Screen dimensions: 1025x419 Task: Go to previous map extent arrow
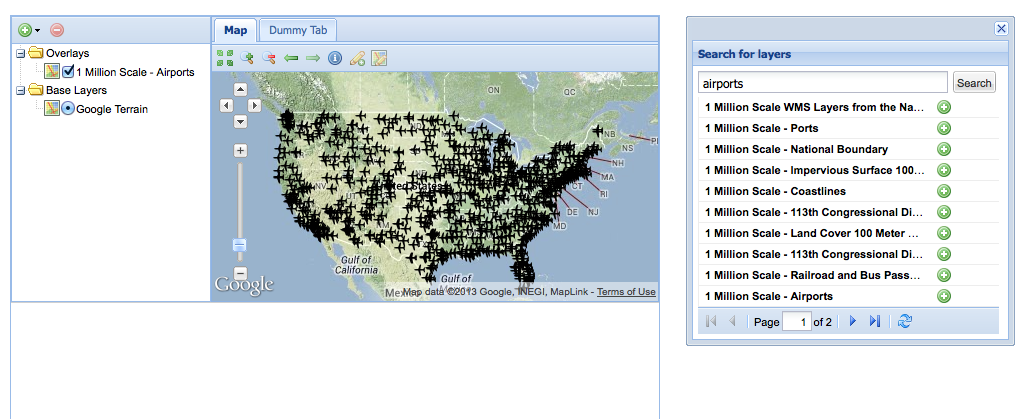pos(291,58)
